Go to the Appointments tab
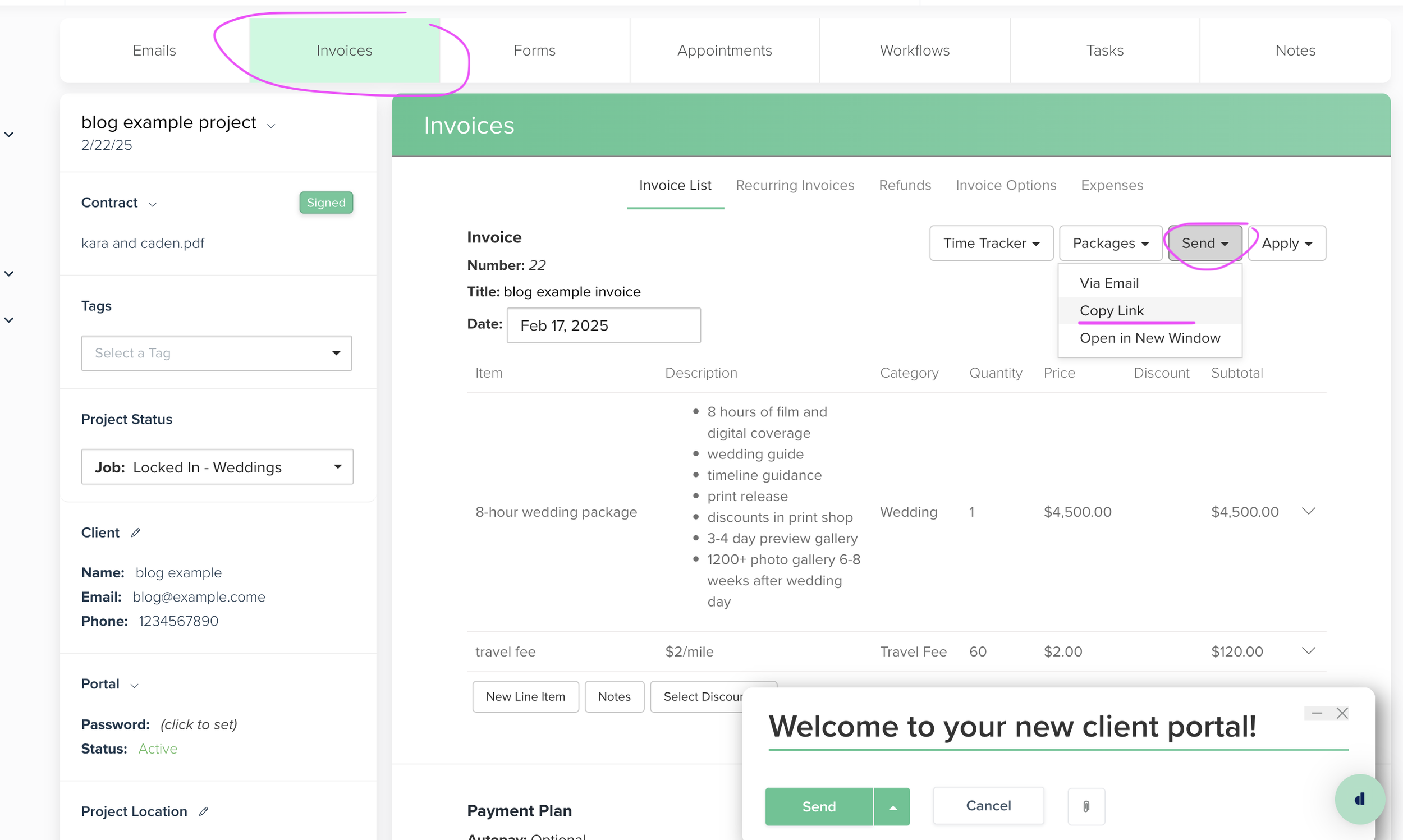This screenshot has width=1403, height=840. pos(725,51)
